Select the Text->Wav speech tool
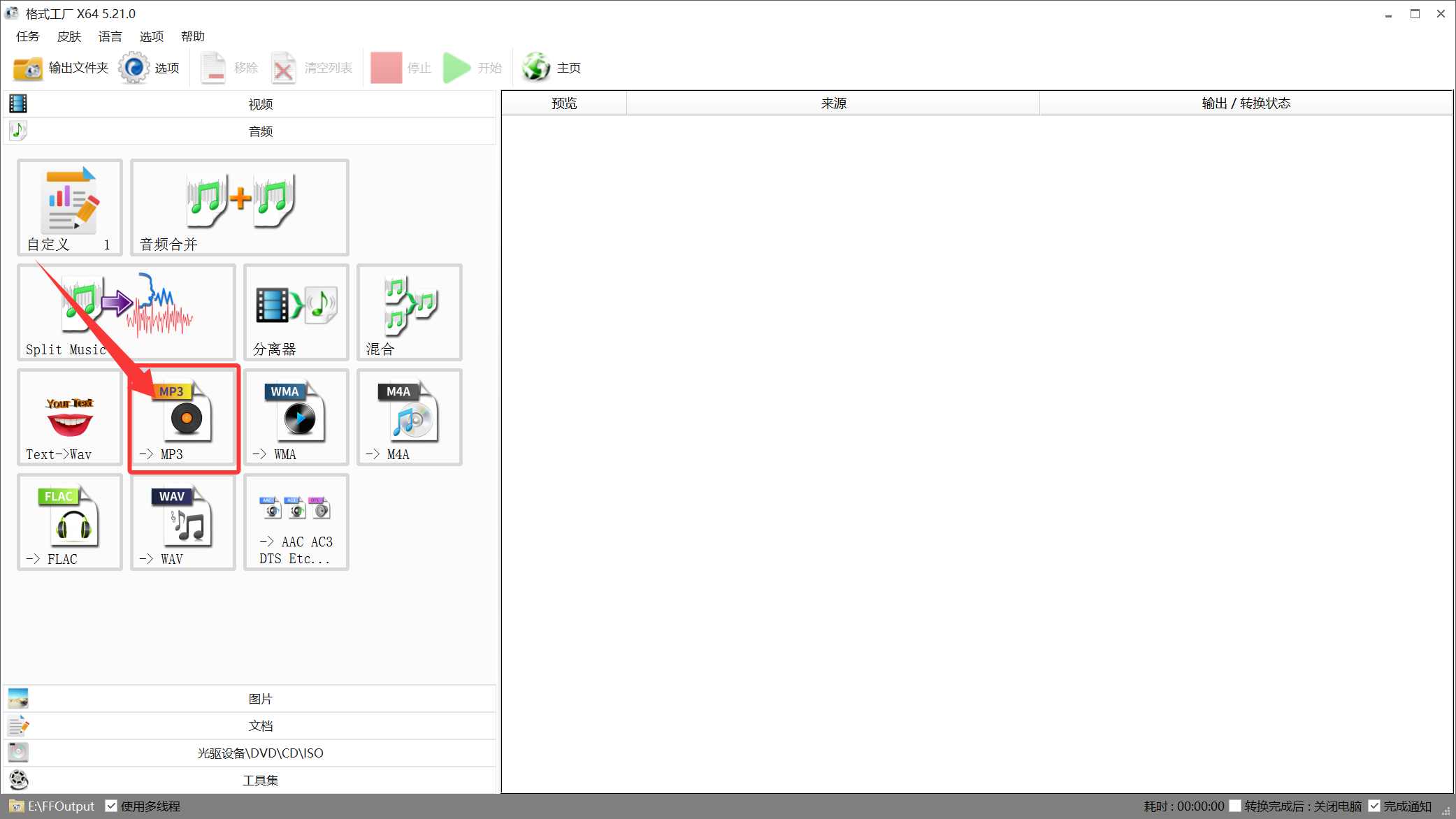The width and height of the screenshot is (1456, 819). pyautogui.click(x=70, y=417)
